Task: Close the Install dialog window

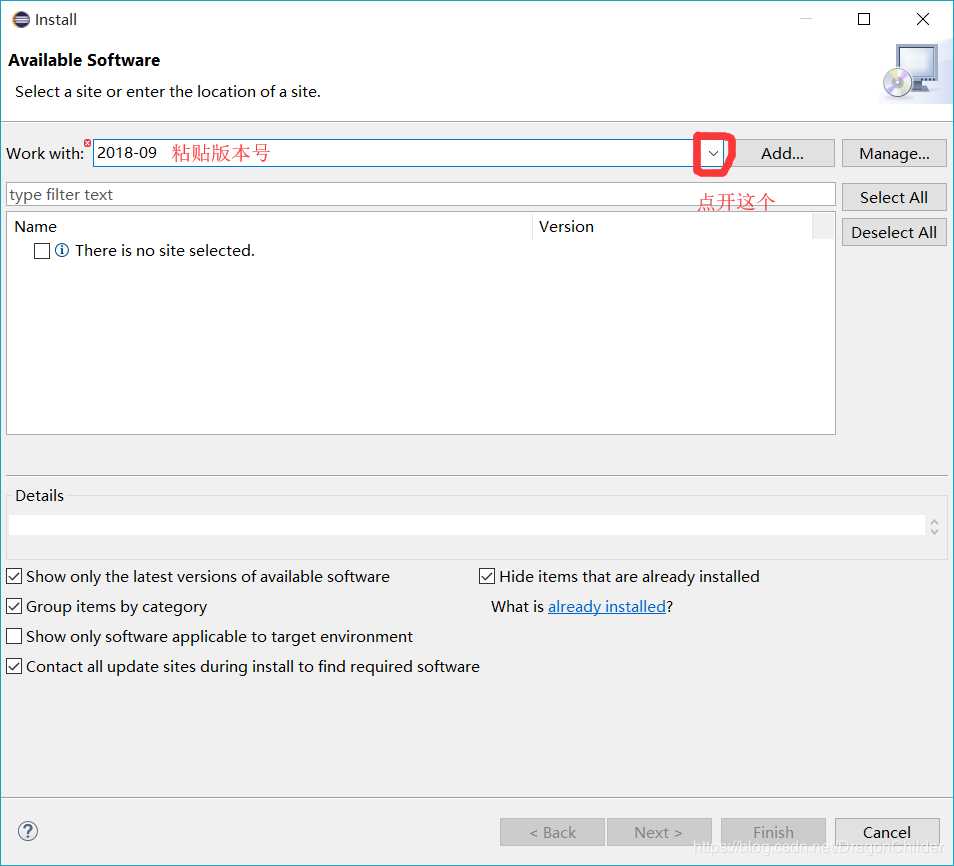Action: point(922,19)
